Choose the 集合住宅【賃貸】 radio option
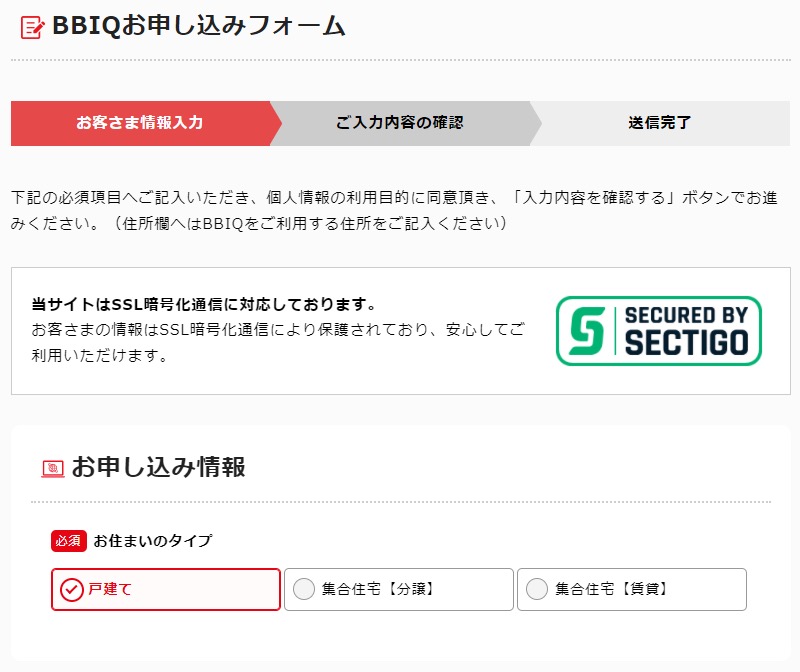The width and height of the screenshot is (800, 672). [x=632, y=589]
